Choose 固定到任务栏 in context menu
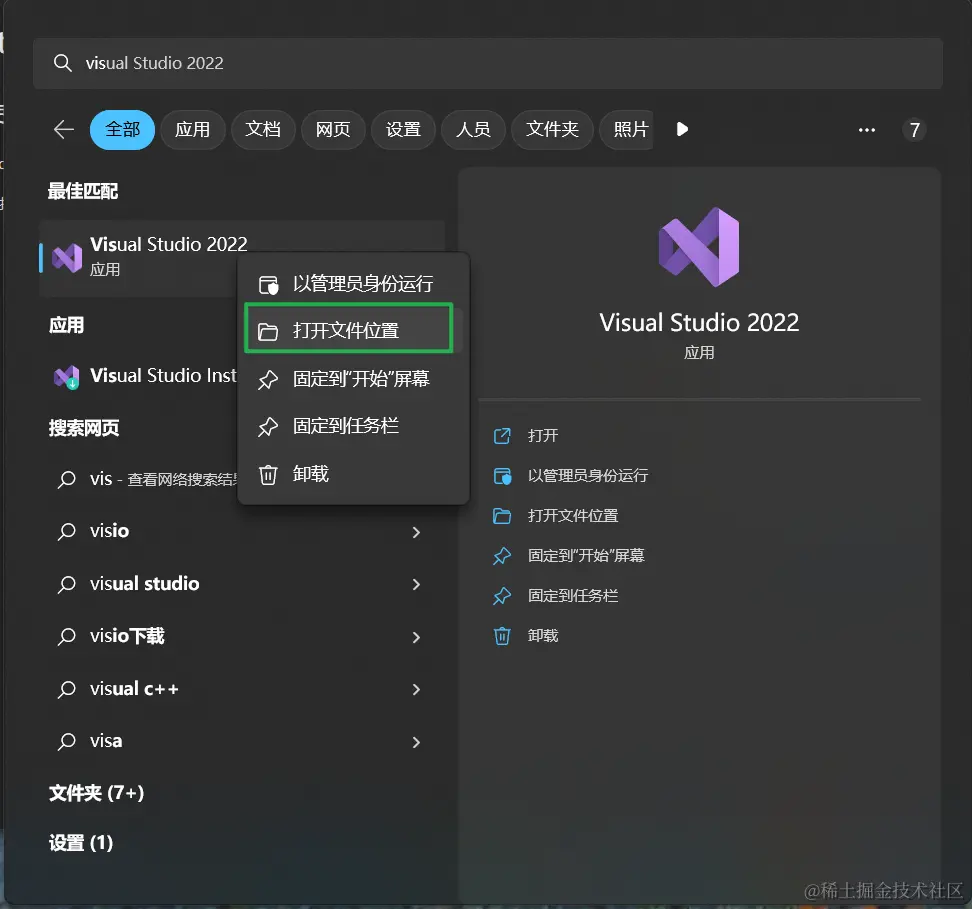Viewport: 972px width, 909px height. click(353, 426)
